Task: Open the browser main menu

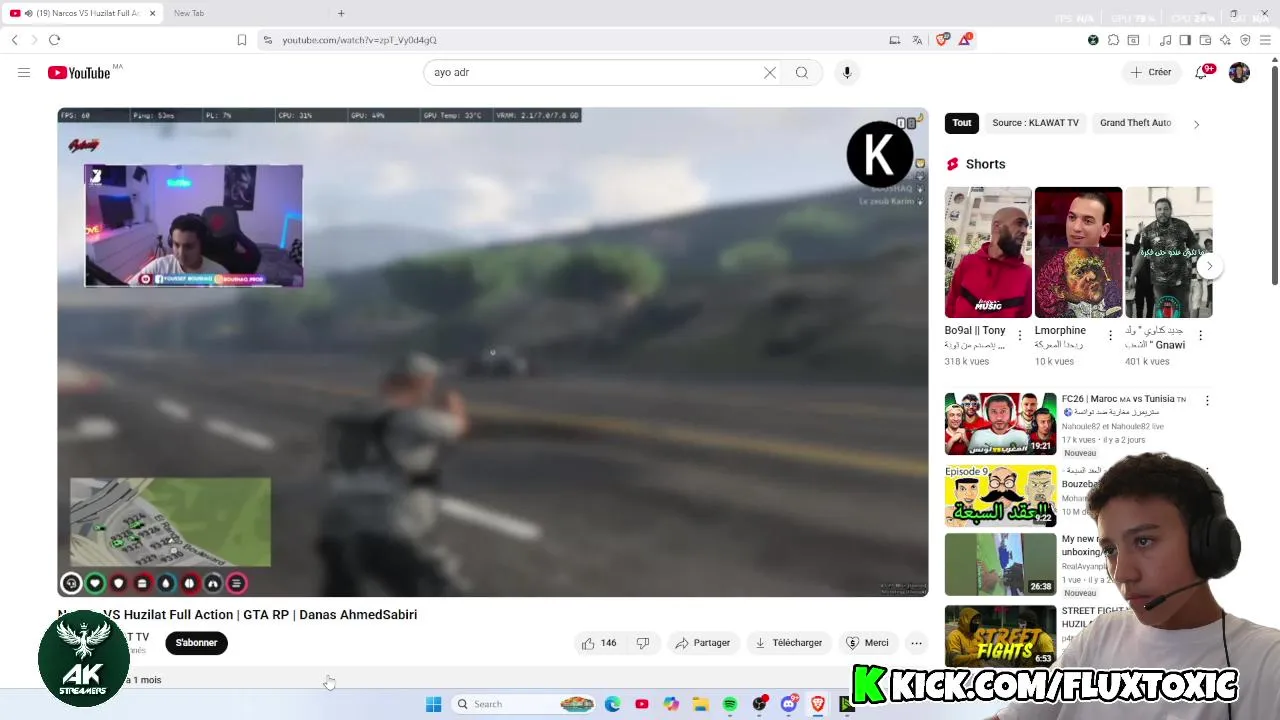Action: click(x=1265, y=40)
